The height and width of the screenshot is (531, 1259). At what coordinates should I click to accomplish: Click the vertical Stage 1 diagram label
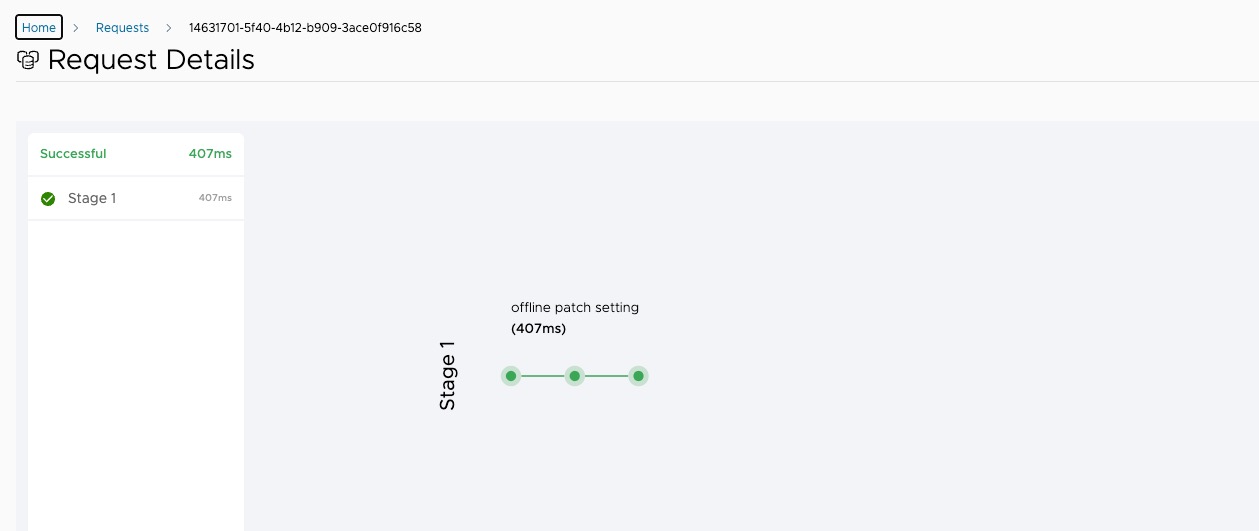coord(447,376)
